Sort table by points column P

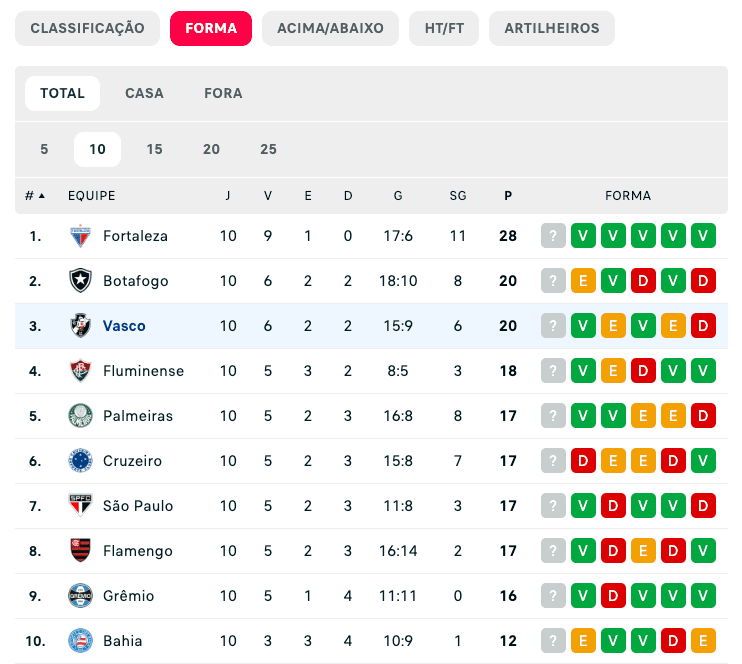pos(508,196)
